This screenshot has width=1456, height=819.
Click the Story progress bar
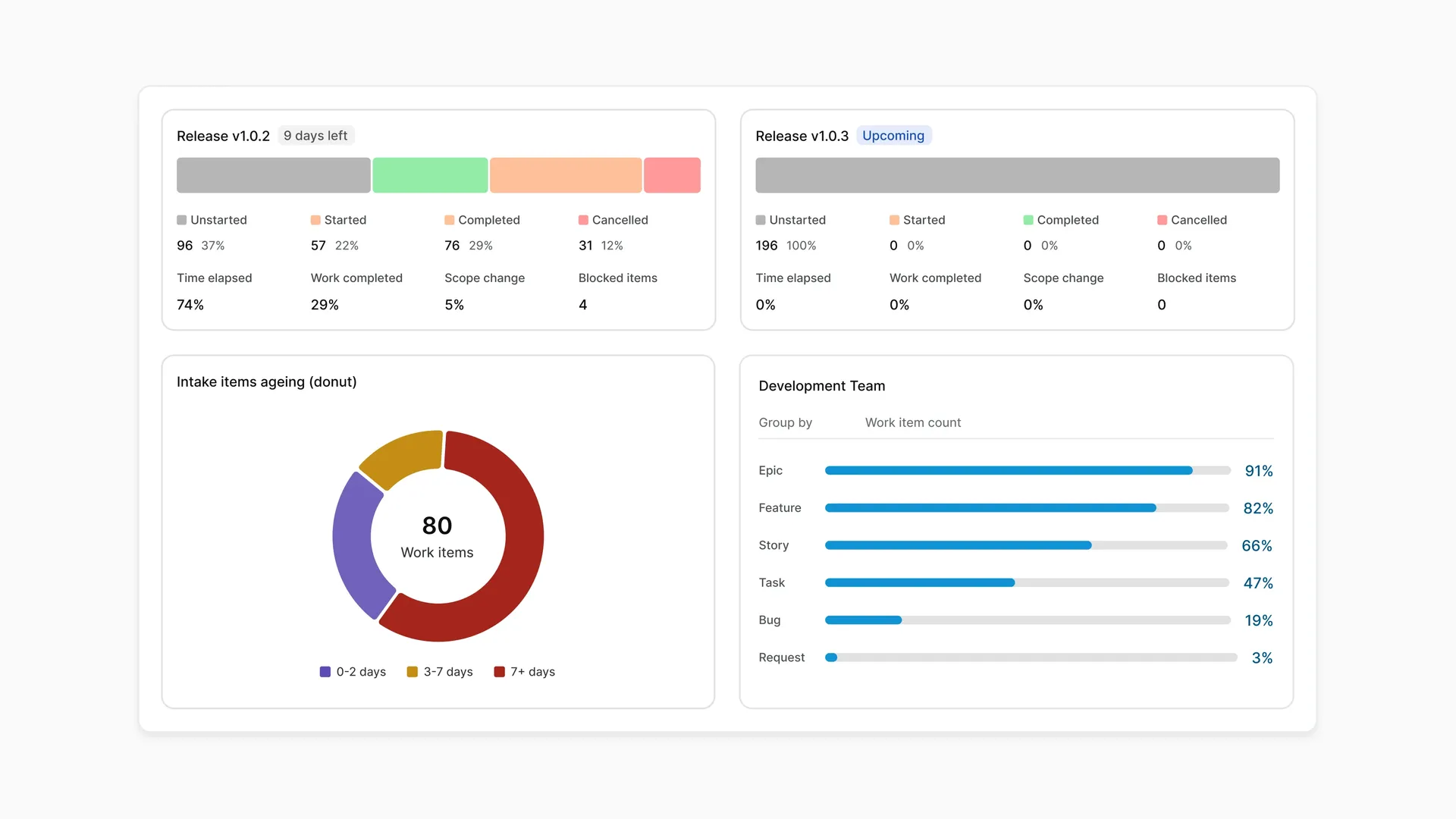(x=1026, y=545)
